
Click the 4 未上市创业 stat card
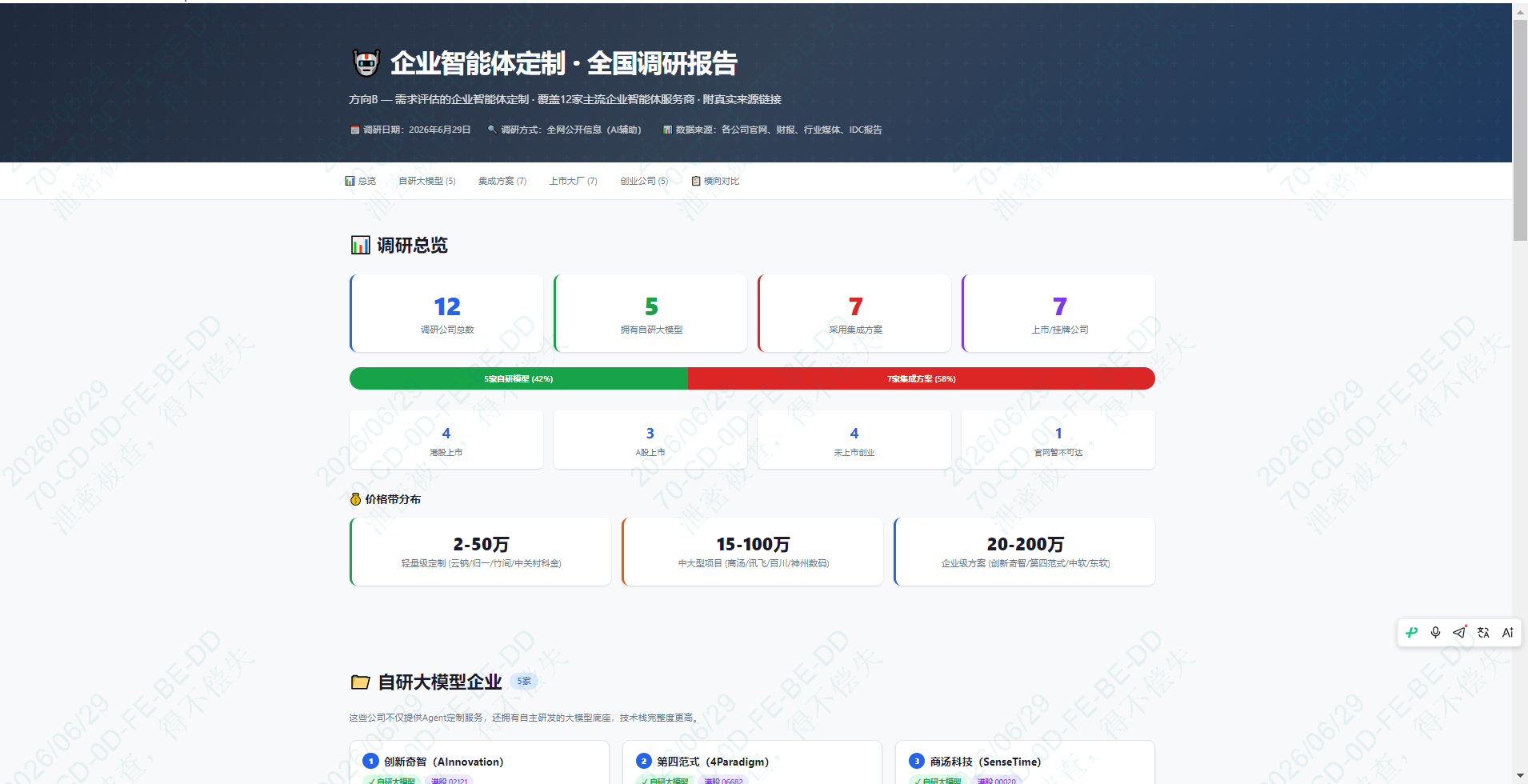tap(854, 440)
